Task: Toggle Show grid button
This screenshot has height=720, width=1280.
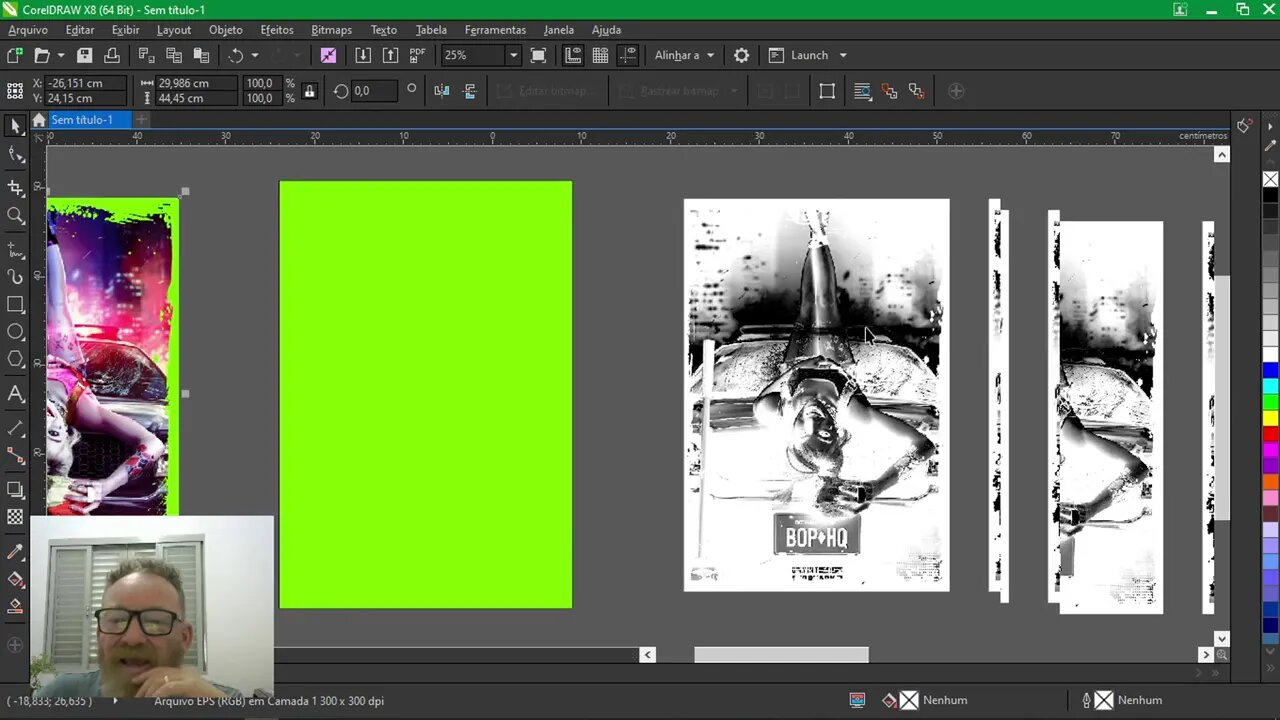Action: [x=600, y=55]
